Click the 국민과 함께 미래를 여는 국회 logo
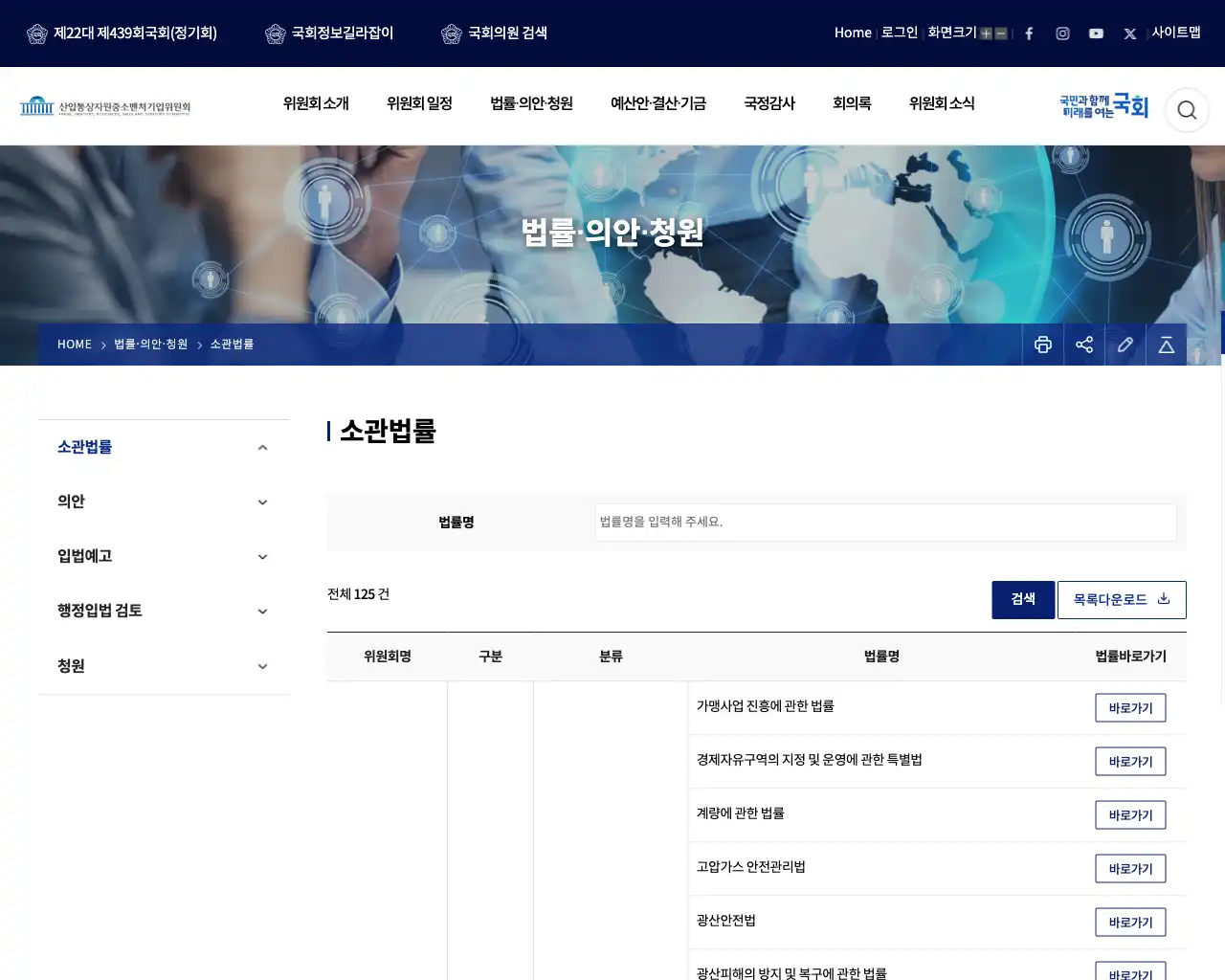 pos(1103,106)
